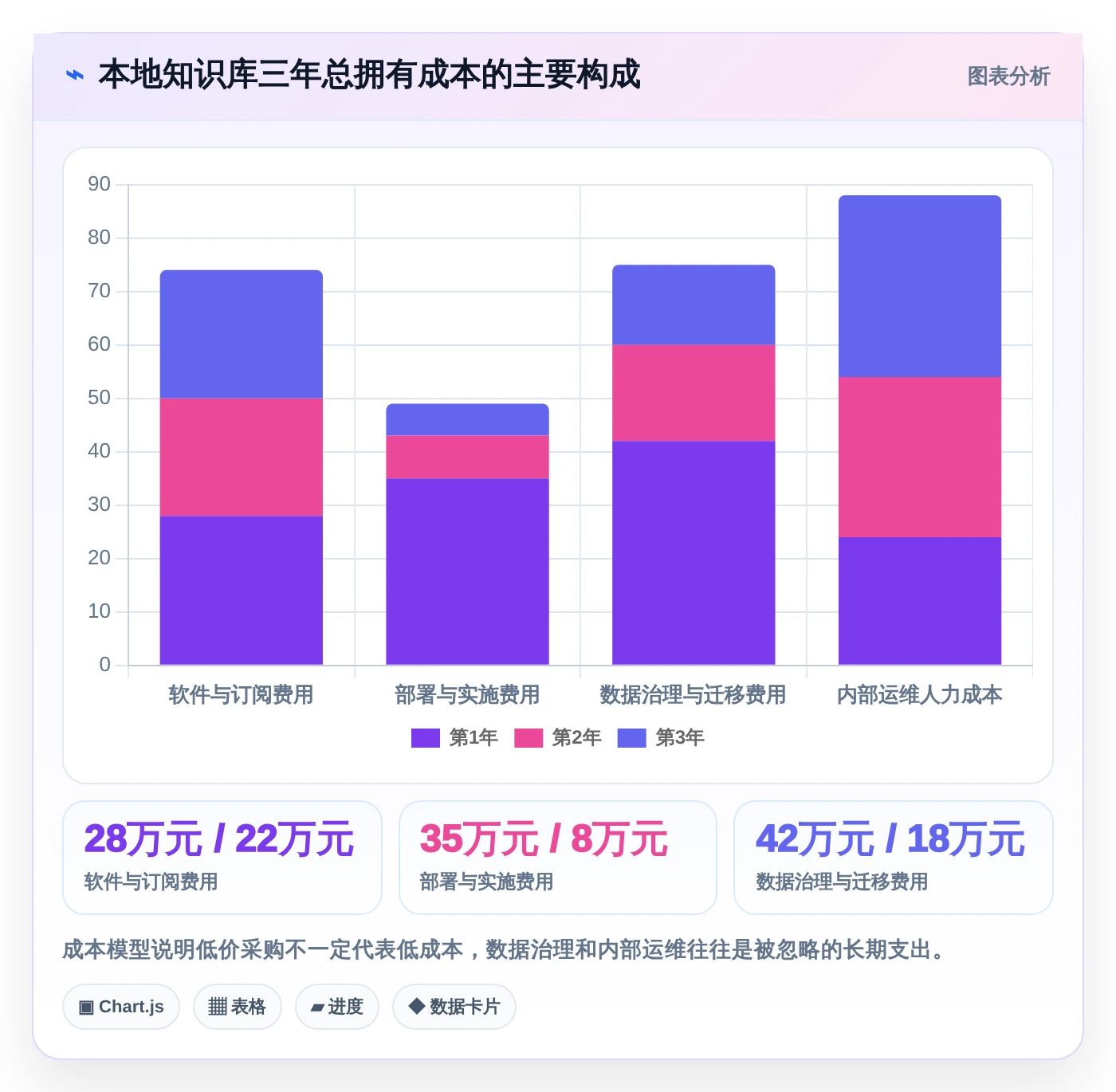Click the chart title 本地知识库三年总拥有成本的主要构成

point(369,75)
